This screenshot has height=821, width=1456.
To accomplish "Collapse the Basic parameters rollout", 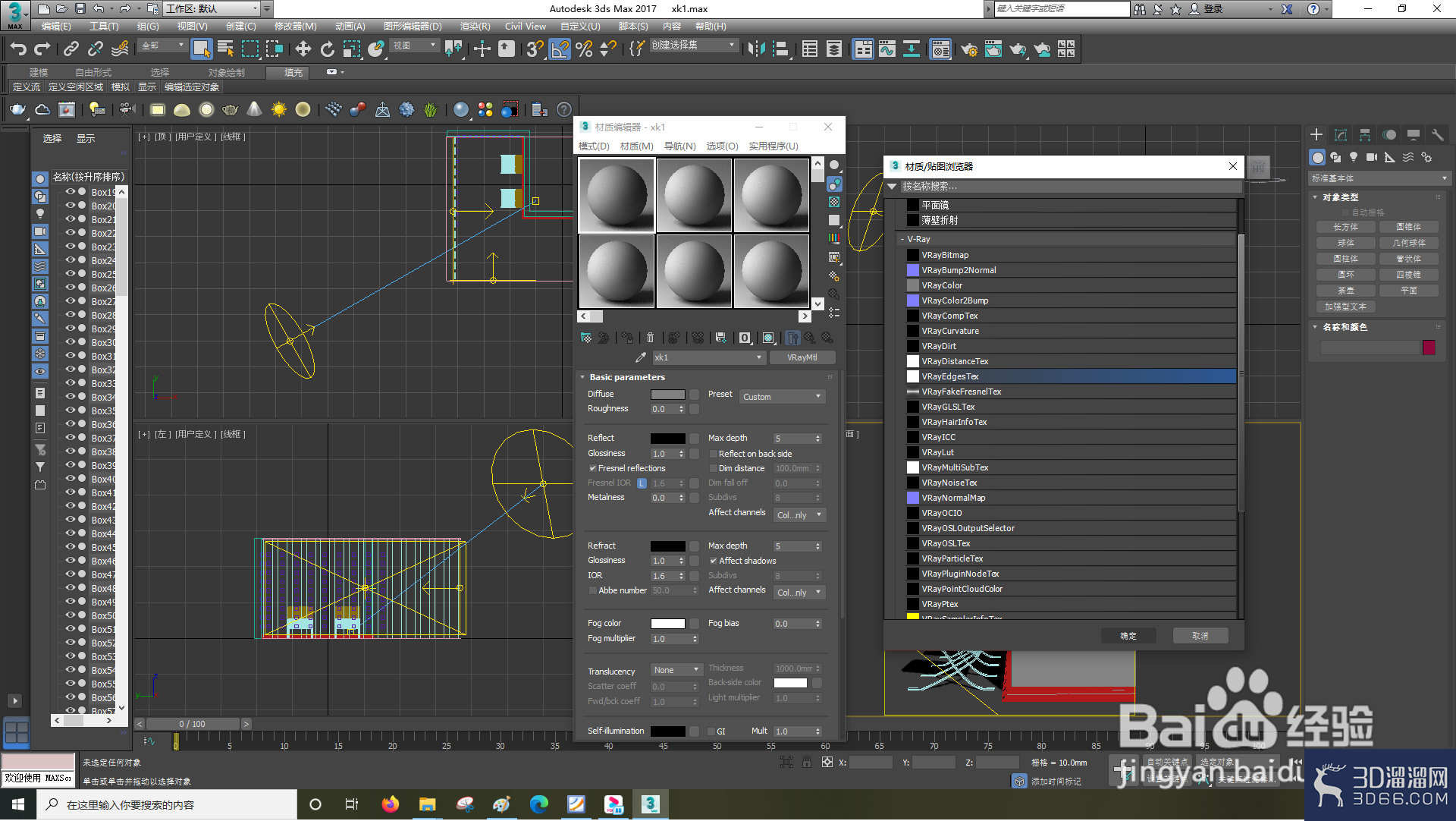I will (583, 377).
